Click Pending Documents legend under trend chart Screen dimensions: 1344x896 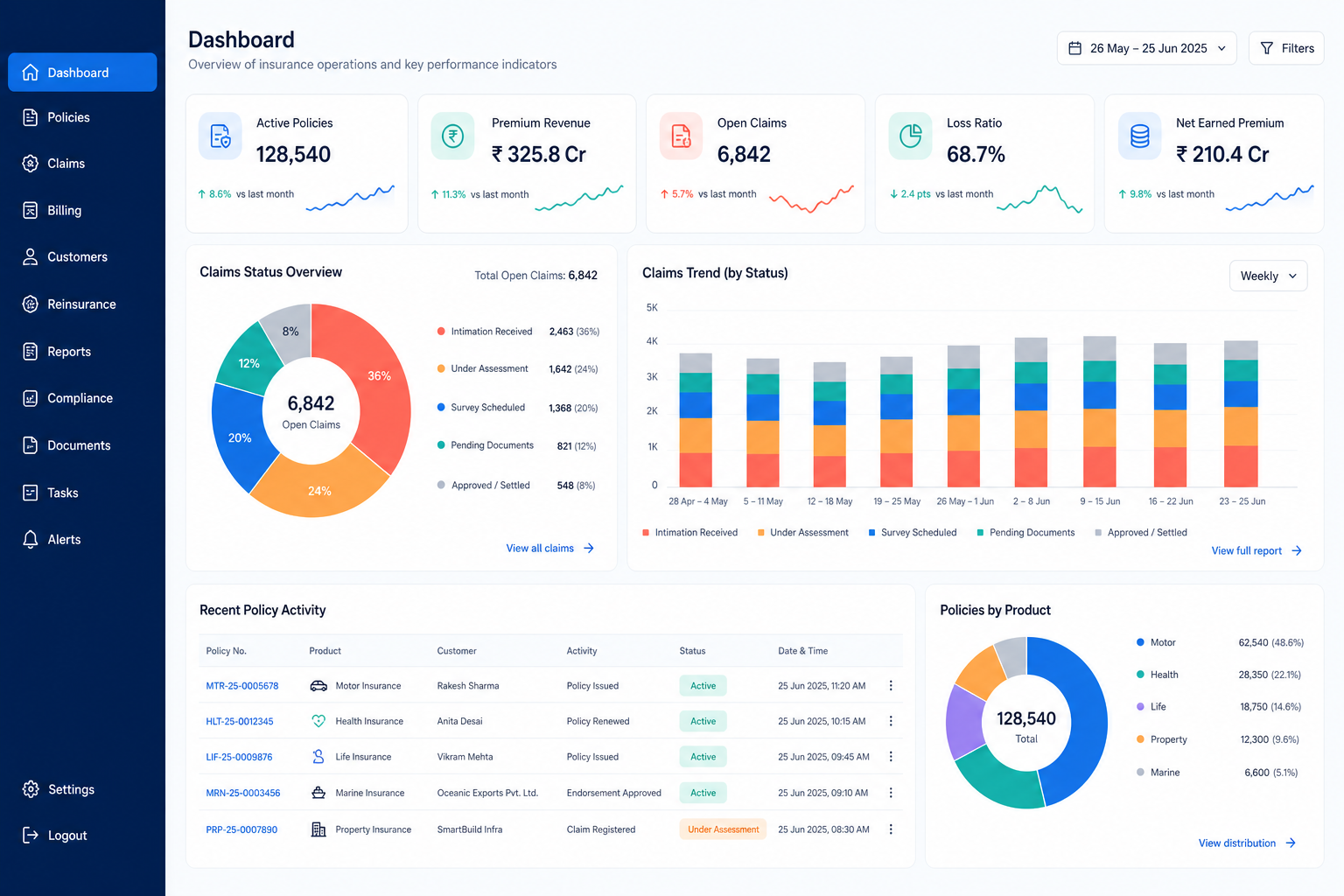coord(1025,533)
